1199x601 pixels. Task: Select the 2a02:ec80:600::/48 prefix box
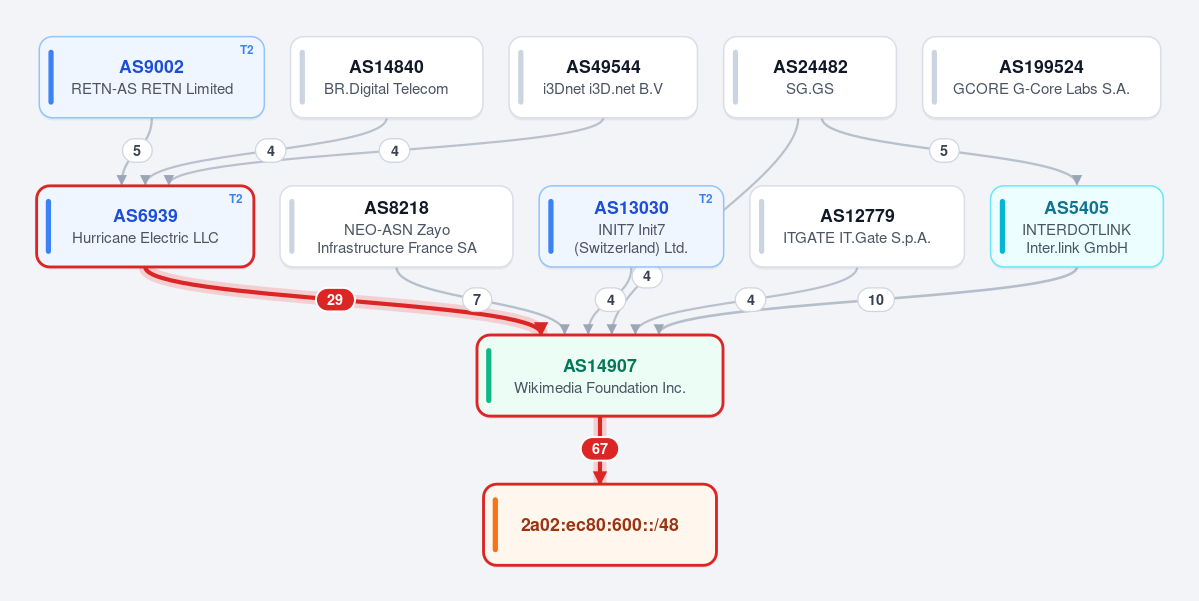point(600,525)
